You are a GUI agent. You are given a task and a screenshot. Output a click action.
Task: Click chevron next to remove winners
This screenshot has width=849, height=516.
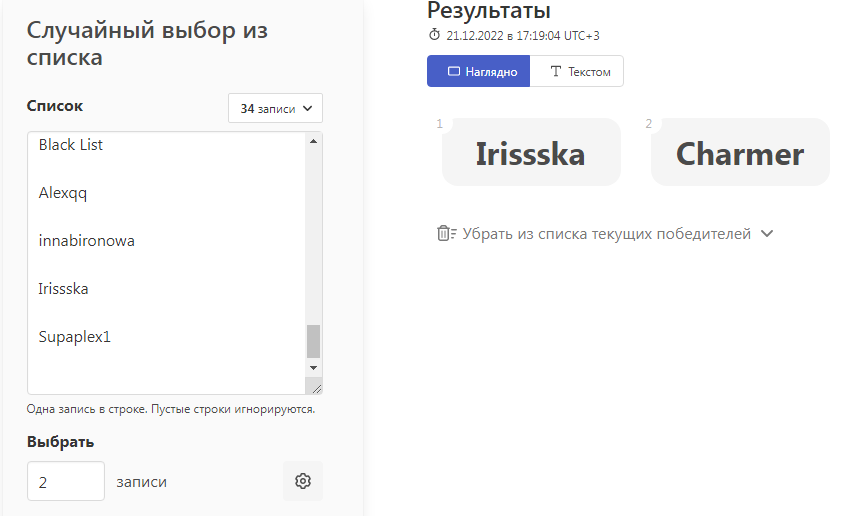(x=767, y=234)
